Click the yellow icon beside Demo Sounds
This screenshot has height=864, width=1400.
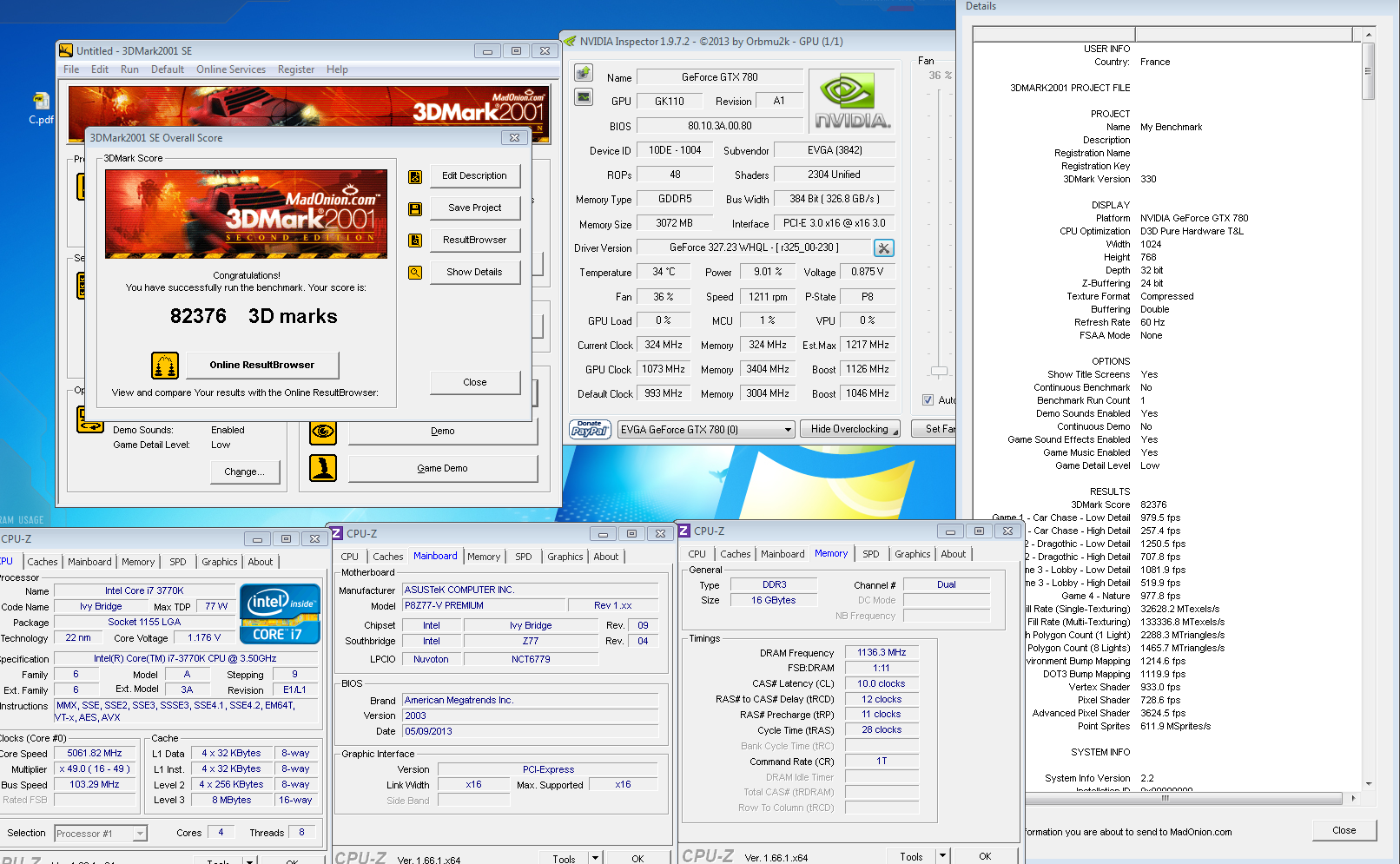(90, 420)
